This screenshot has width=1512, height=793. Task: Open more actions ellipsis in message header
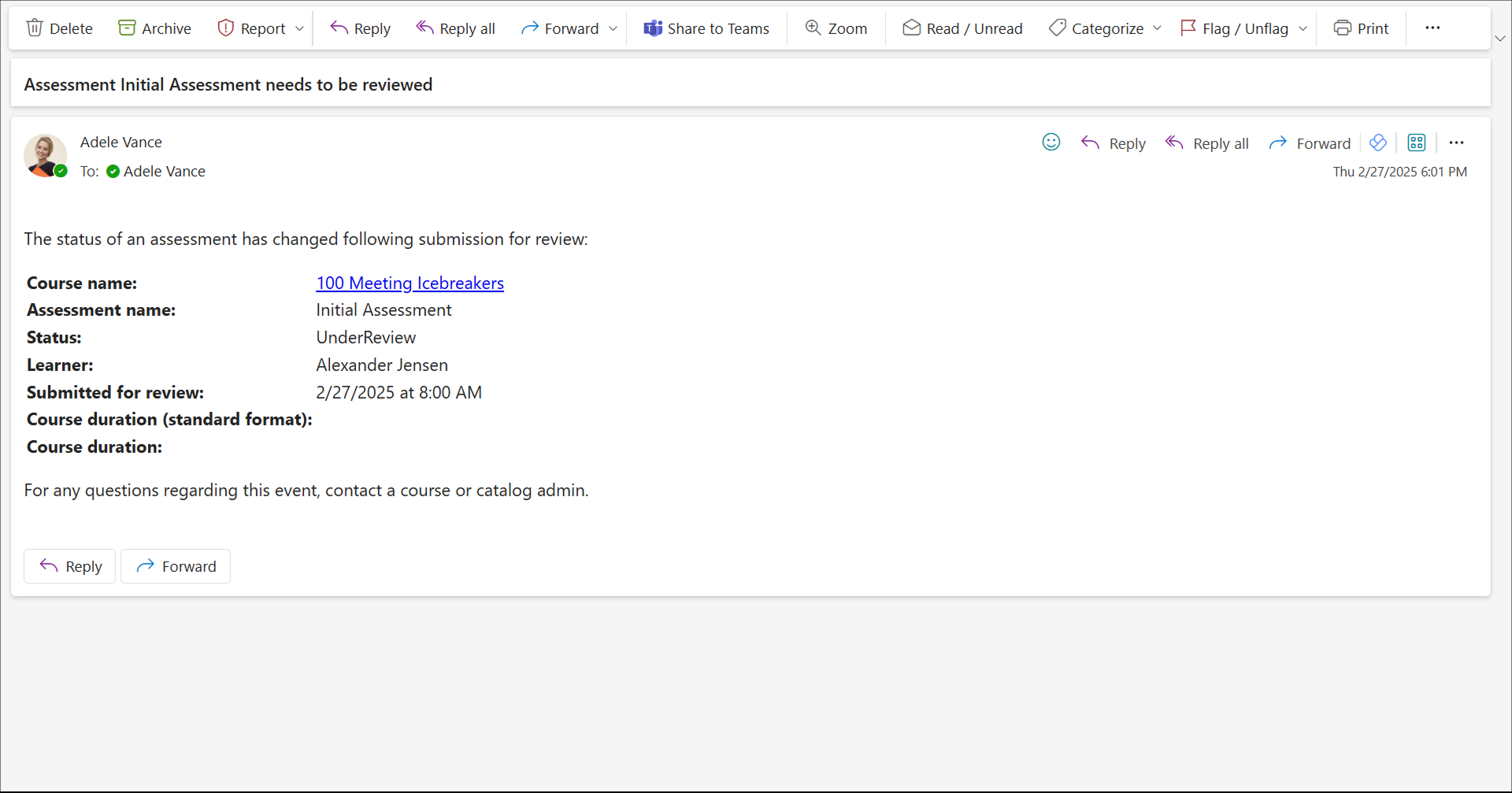(1456, 143)
